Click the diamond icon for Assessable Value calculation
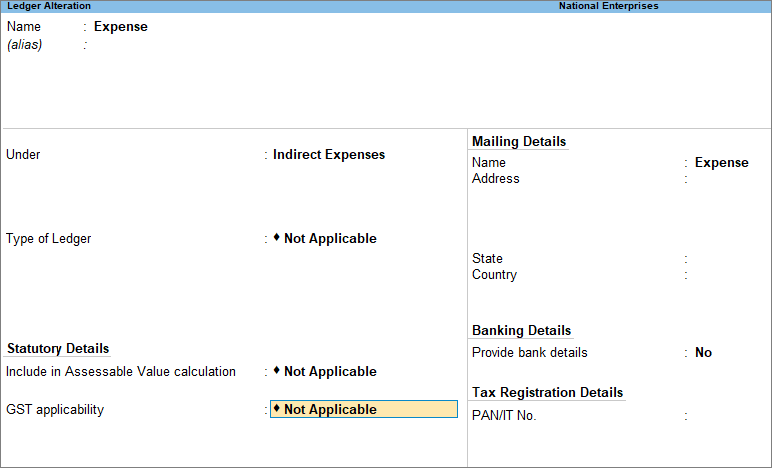Image resolution: width=772 pixels, height=468 pixels. coord(277,371)
